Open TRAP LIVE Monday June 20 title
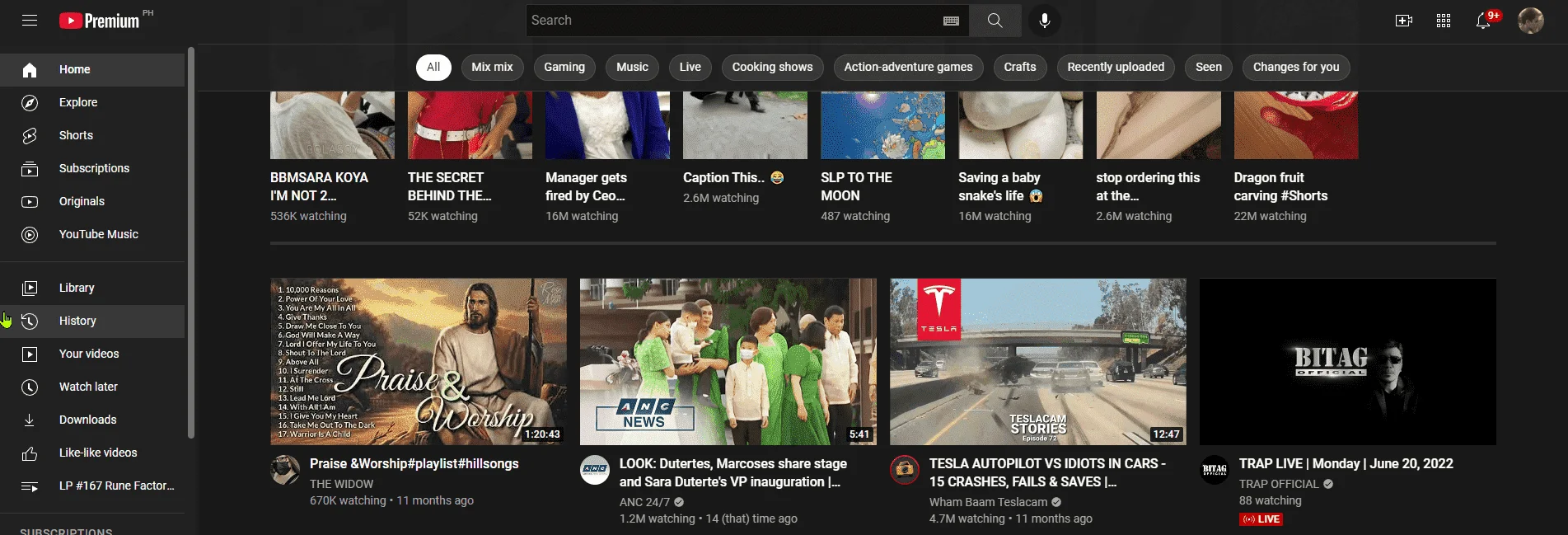 pyautogui.click(x=1346, y=464)
